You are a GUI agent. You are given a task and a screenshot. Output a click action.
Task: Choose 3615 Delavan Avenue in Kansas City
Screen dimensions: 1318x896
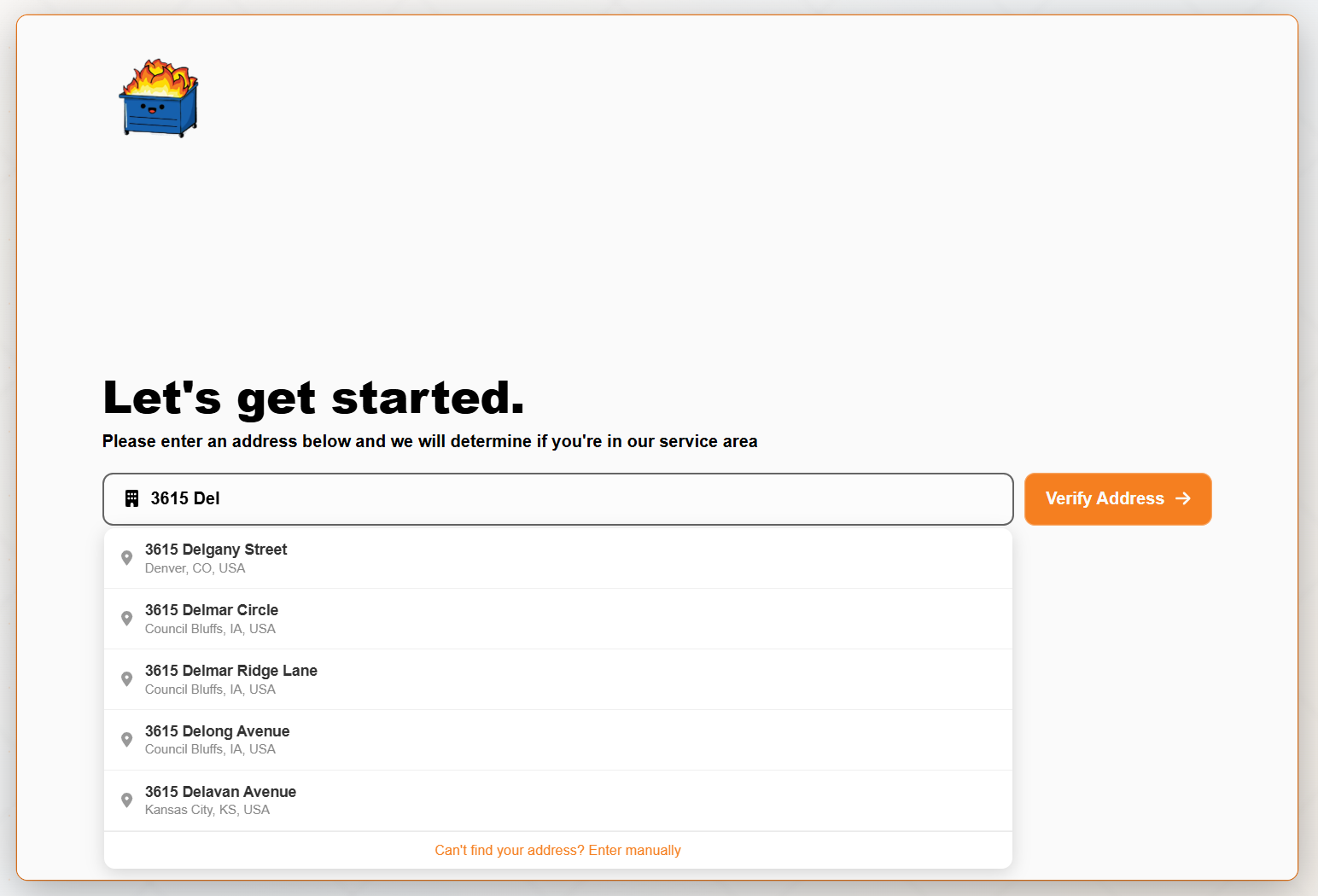coord(557,800)
